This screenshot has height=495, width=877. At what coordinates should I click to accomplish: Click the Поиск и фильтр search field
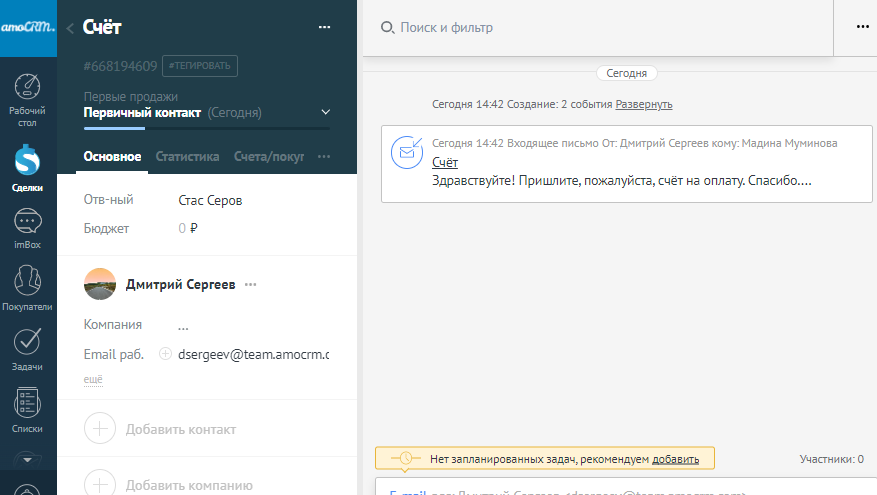point(600,28)
